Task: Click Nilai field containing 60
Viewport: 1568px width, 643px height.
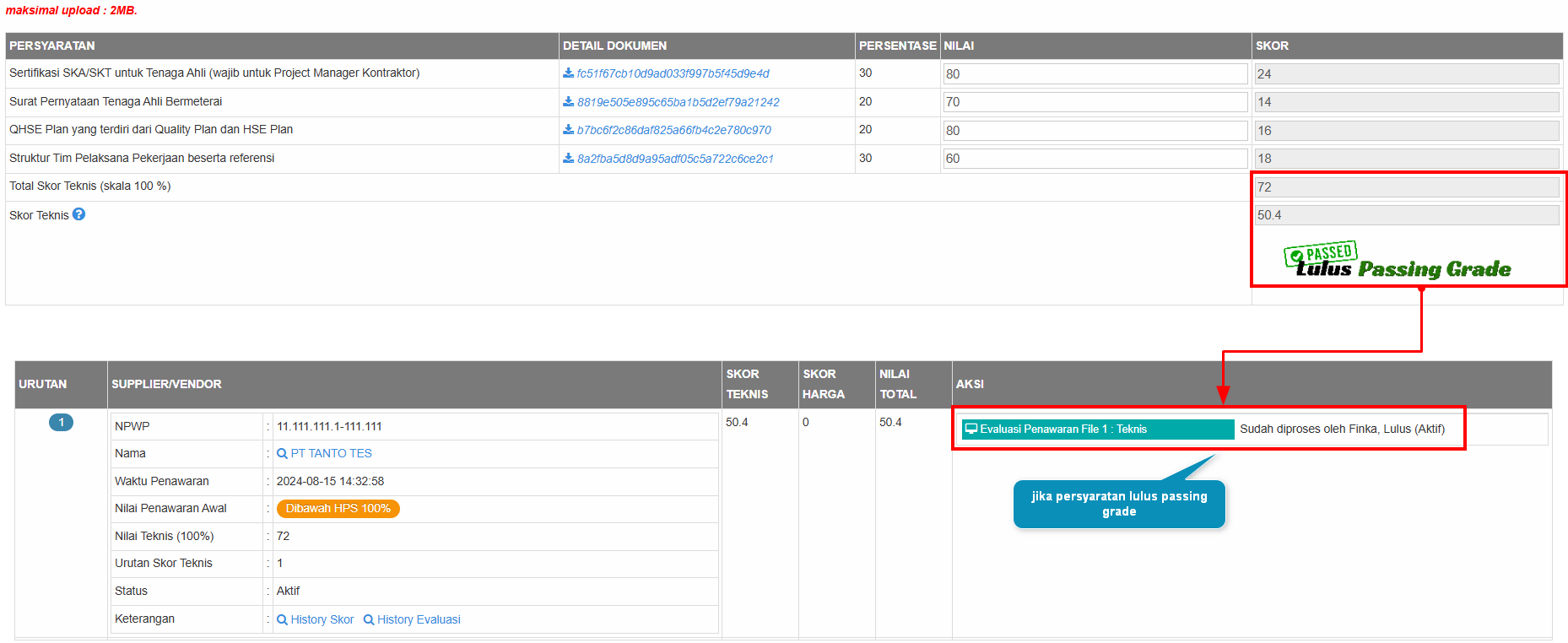Action: 1095,159
